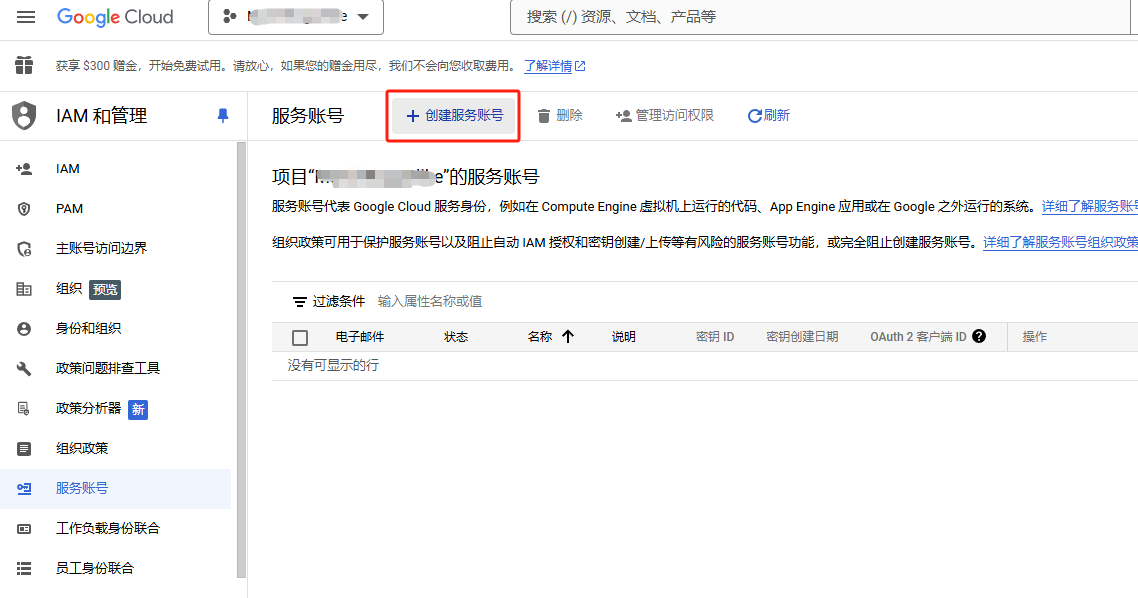Toggle the pin icon beside IAM 和管理
The height and width of the screenshot is (598, 1138).
223,115
